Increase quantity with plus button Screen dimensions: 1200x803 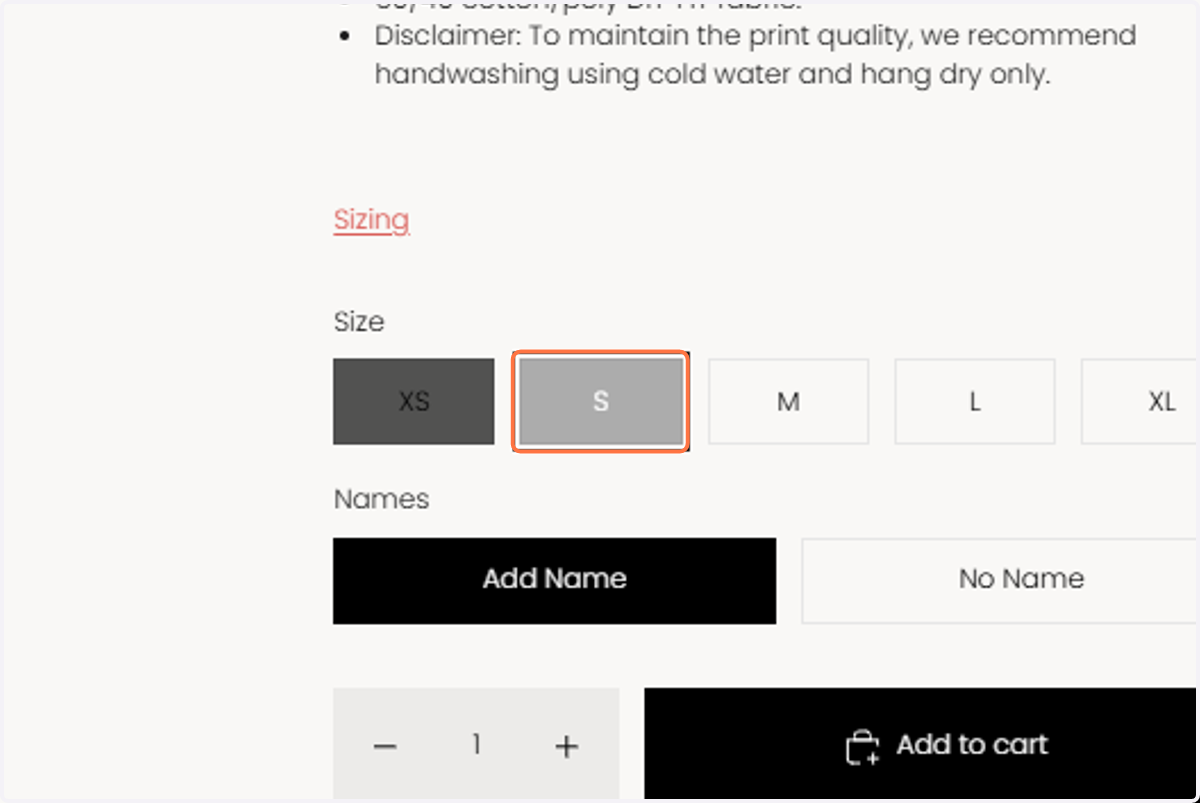coord(566,746)
